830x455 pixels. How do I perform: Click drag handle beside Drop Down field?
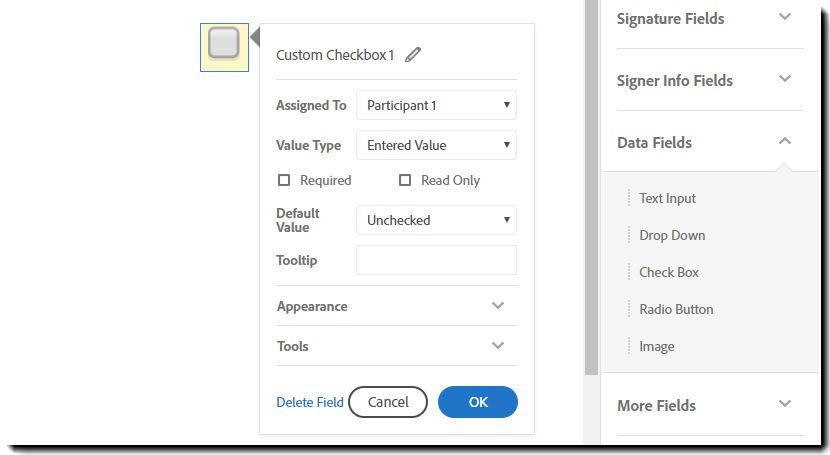[629, 235]
